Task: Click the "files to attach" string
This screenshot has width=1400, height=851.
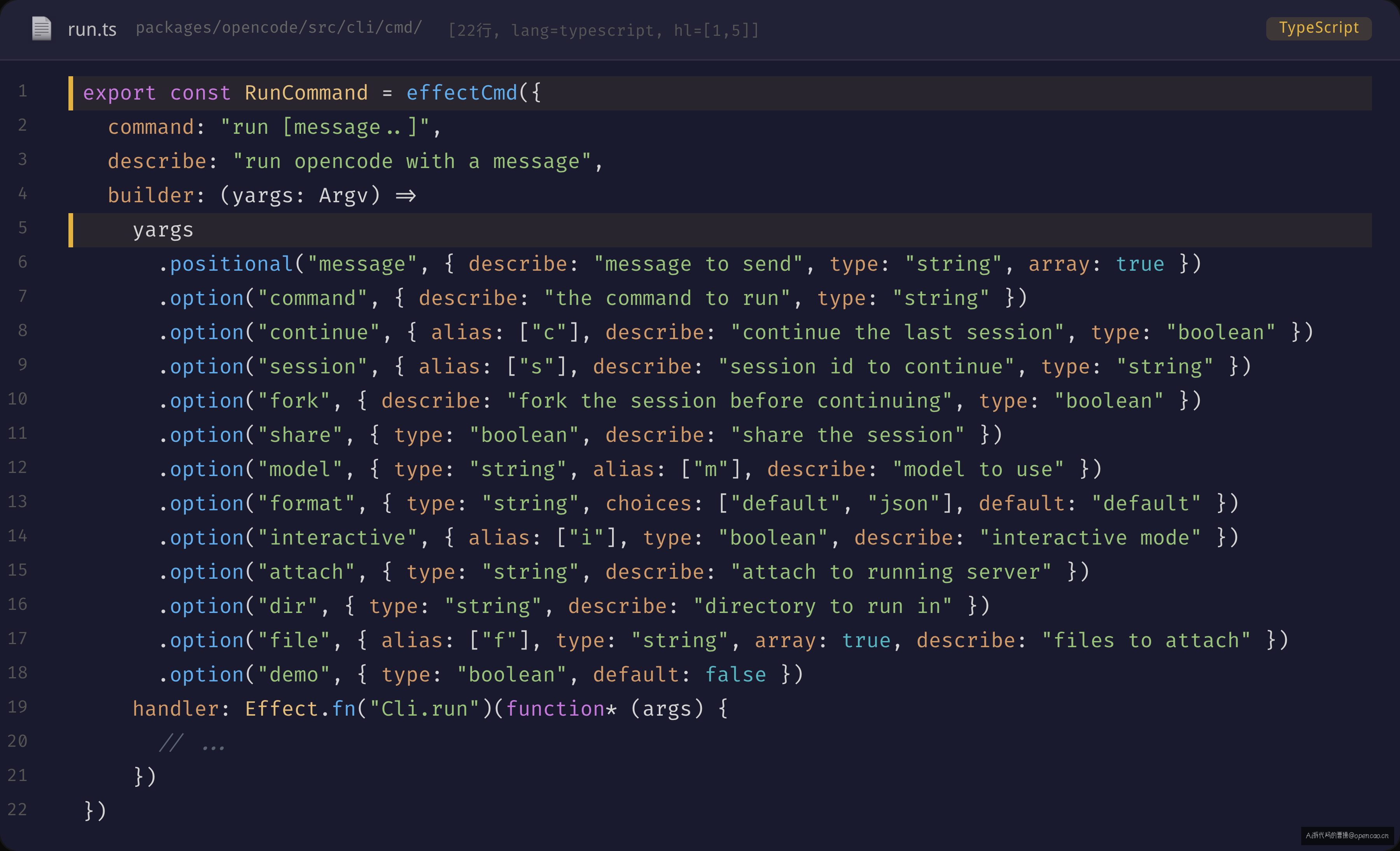Action: pyautogui.click(x=1146, y=640)
